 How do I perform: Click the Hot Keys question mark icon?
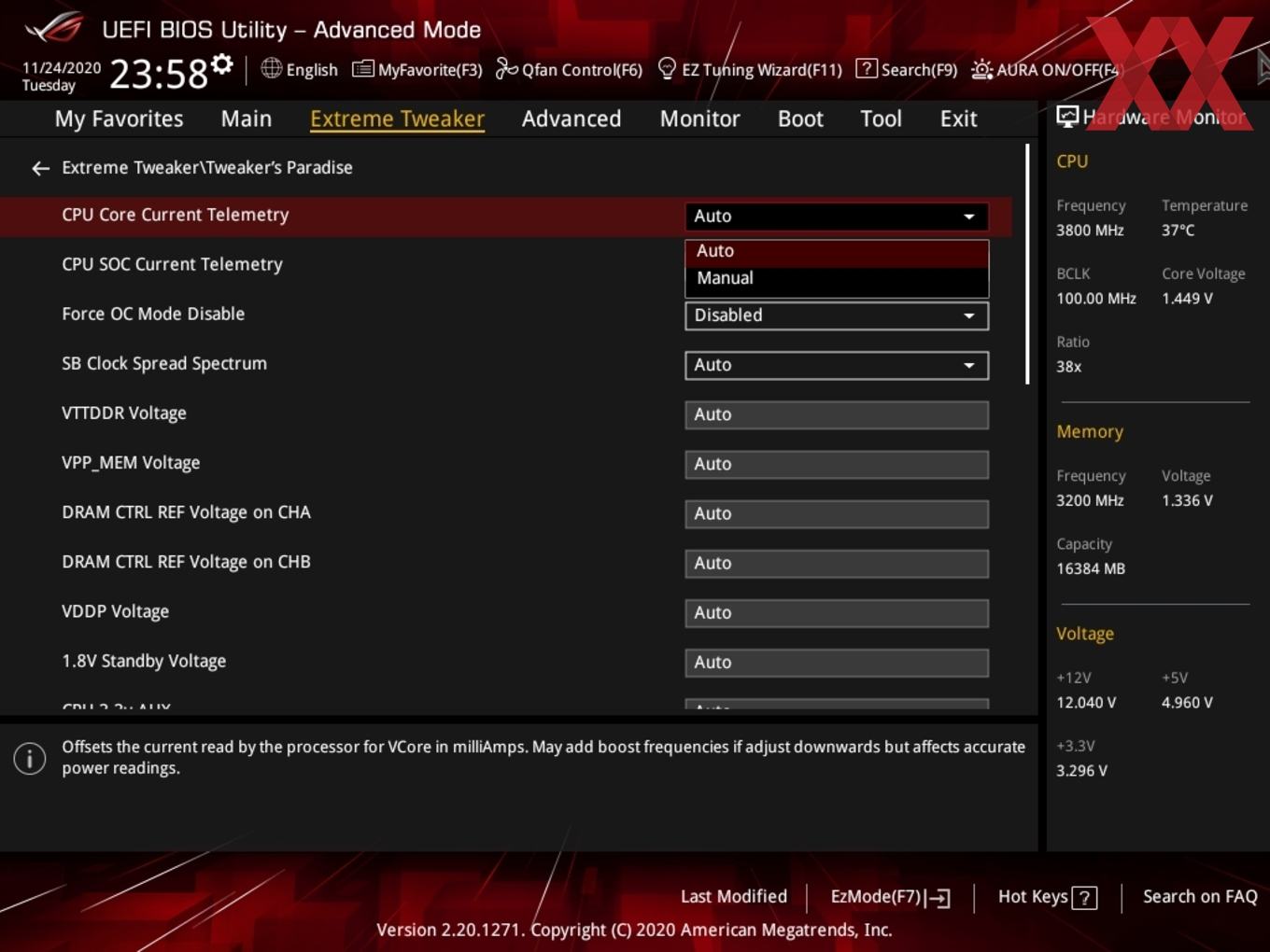pos(1084,898)
